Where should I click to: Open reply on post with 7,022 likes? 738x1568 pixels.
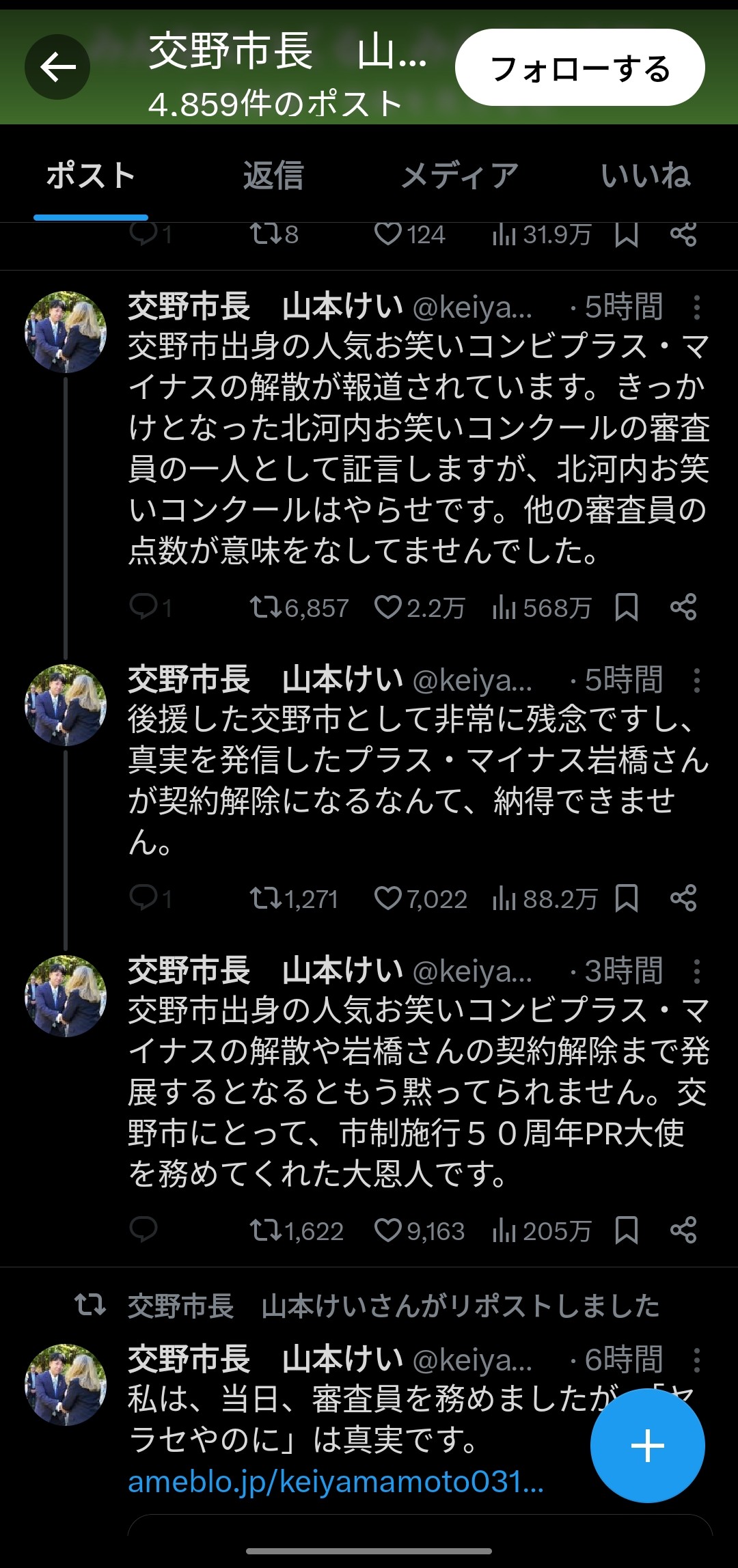(x=143, y=898)
